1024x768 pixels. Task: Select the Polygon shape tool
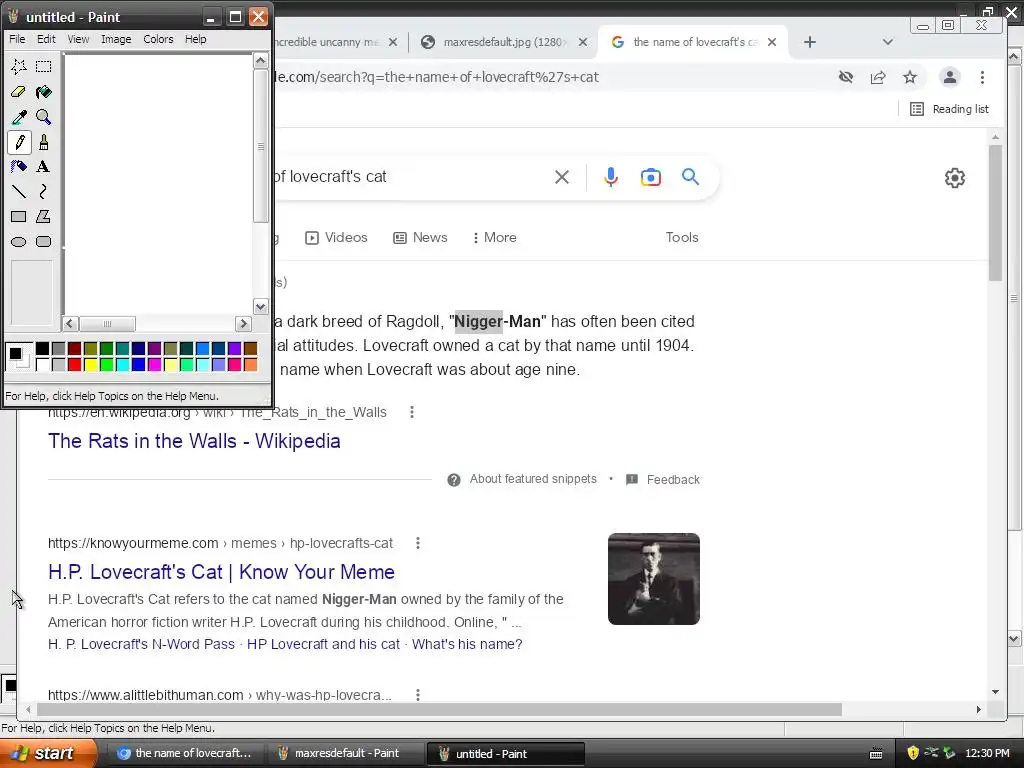[44, 217]
